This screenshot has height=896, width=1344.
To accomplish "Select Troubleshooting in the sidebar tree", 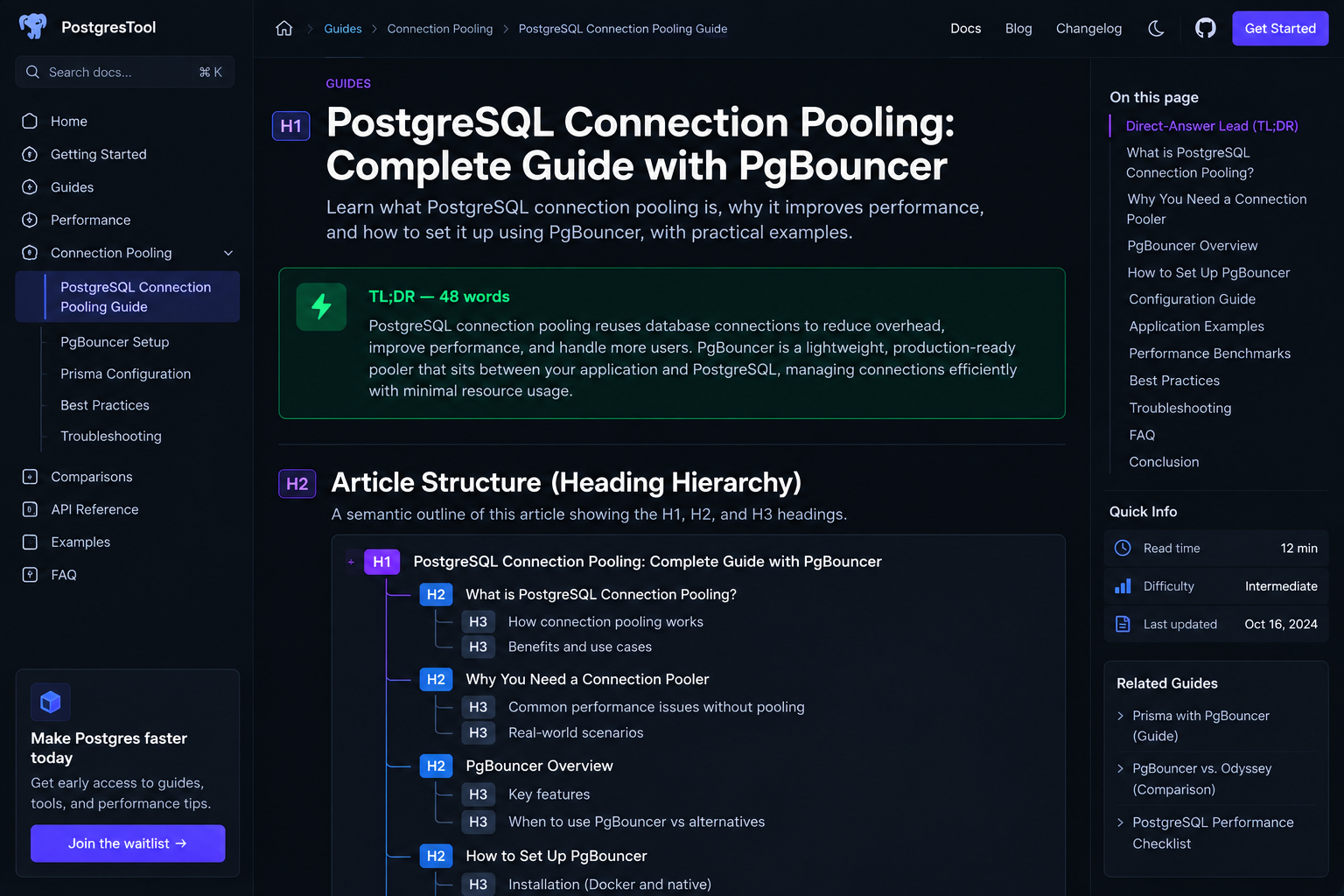I will 111,436.
